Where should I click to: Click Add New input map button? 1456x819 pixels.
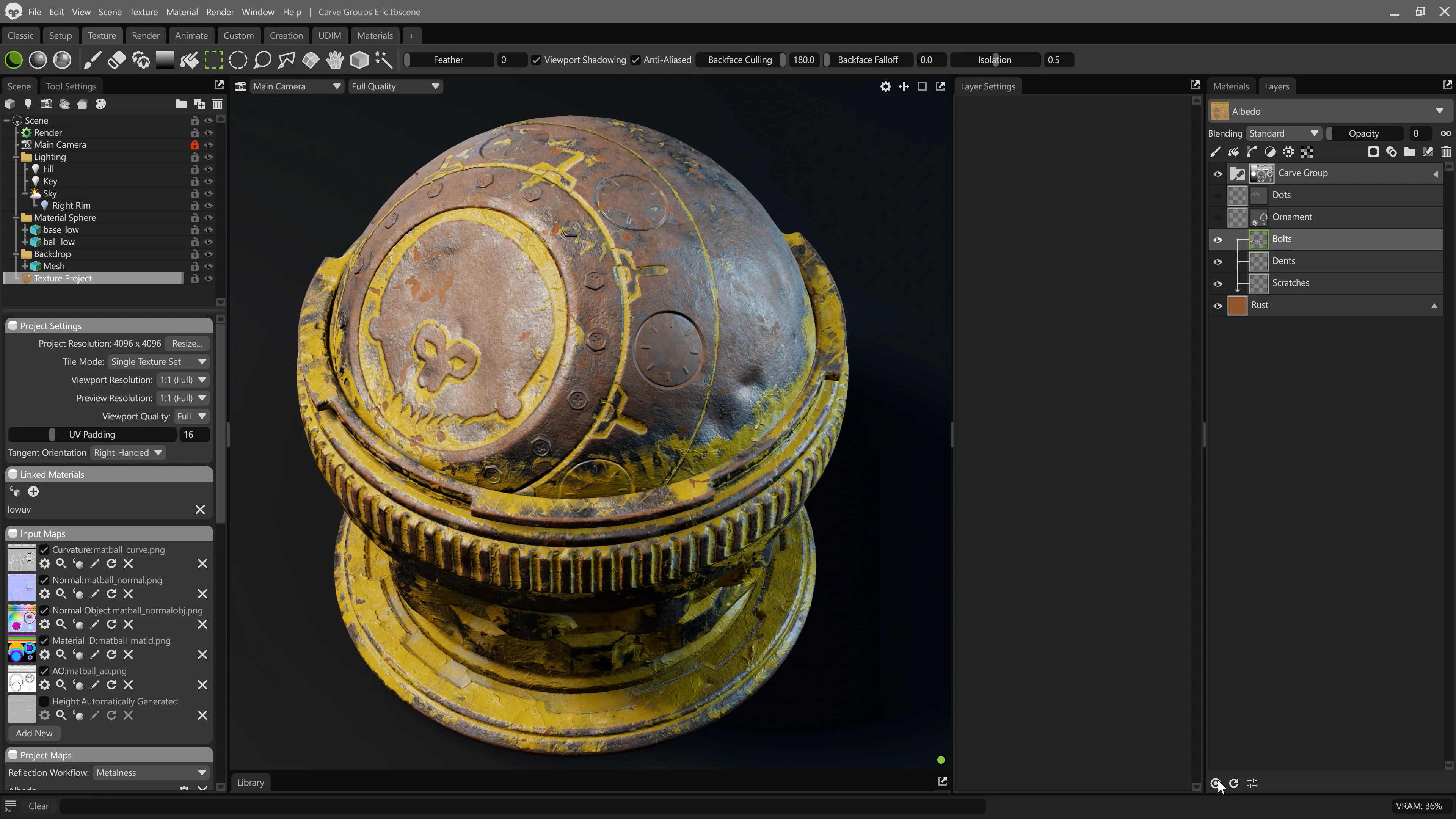[x=34, y=733]
